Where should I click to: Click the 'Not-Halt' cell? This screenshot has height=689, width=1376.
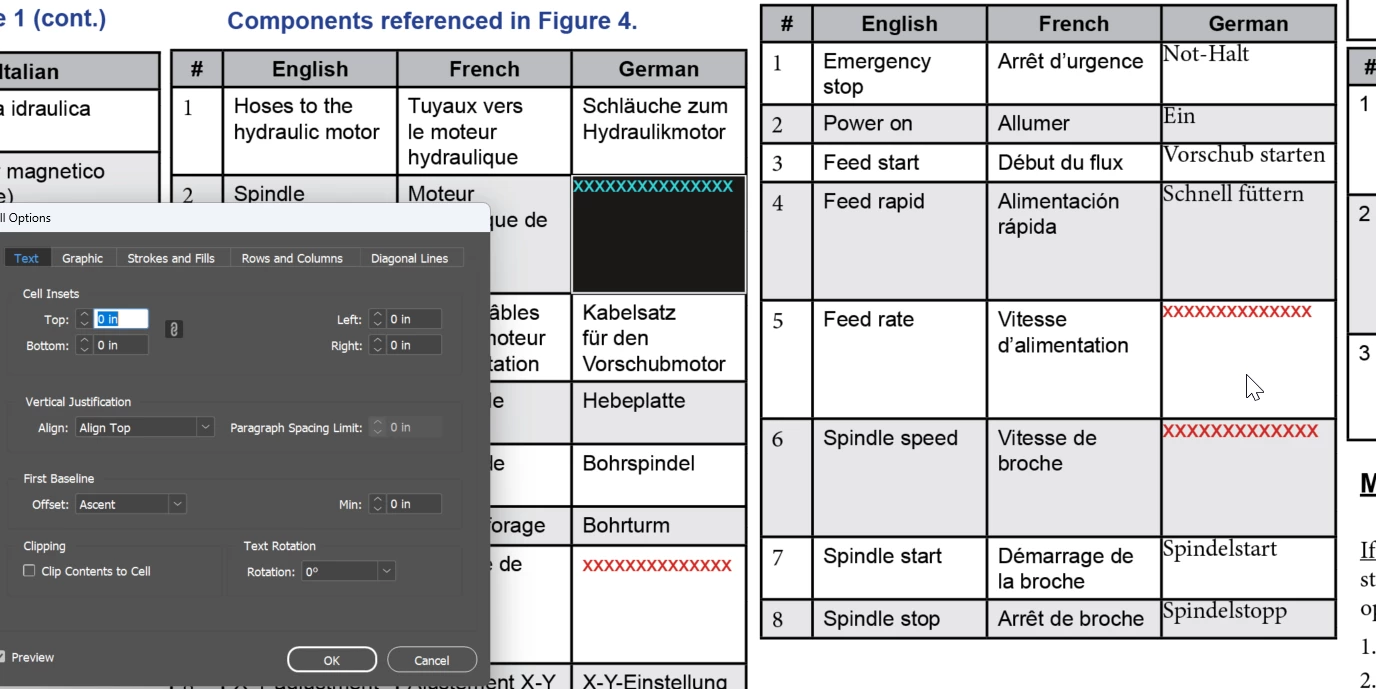pyautogui.click(x=1248, y=73)
